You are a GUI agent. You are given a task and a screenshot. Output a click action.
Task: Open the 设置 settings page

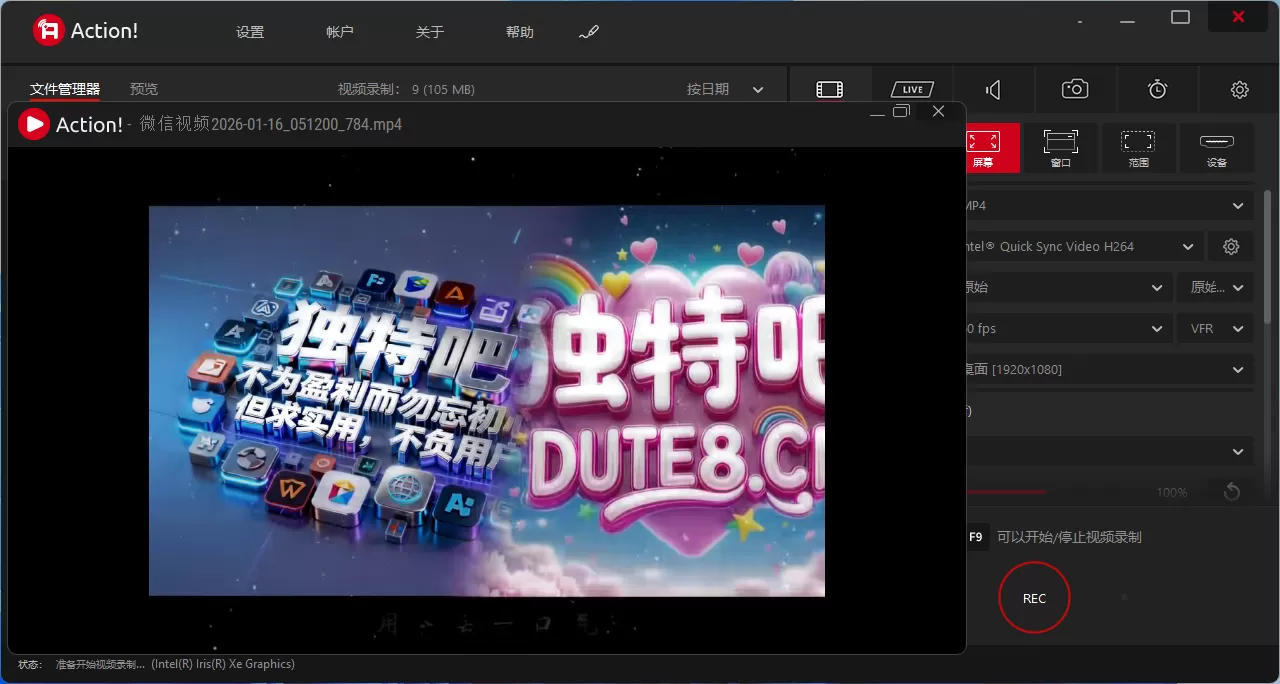pos(249,31)
